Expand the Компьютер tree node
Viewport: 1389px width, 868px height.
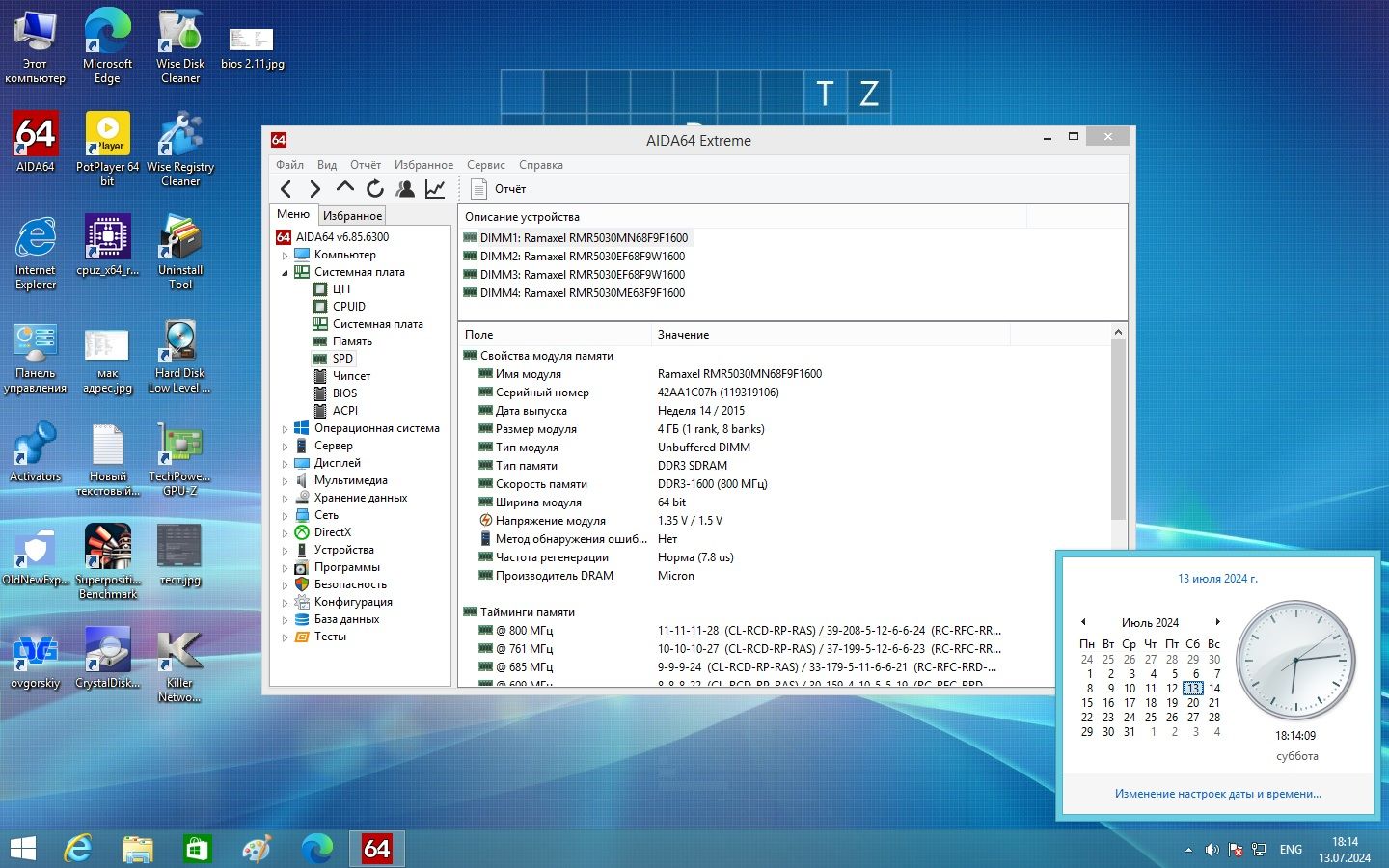[x=285, y=256]
